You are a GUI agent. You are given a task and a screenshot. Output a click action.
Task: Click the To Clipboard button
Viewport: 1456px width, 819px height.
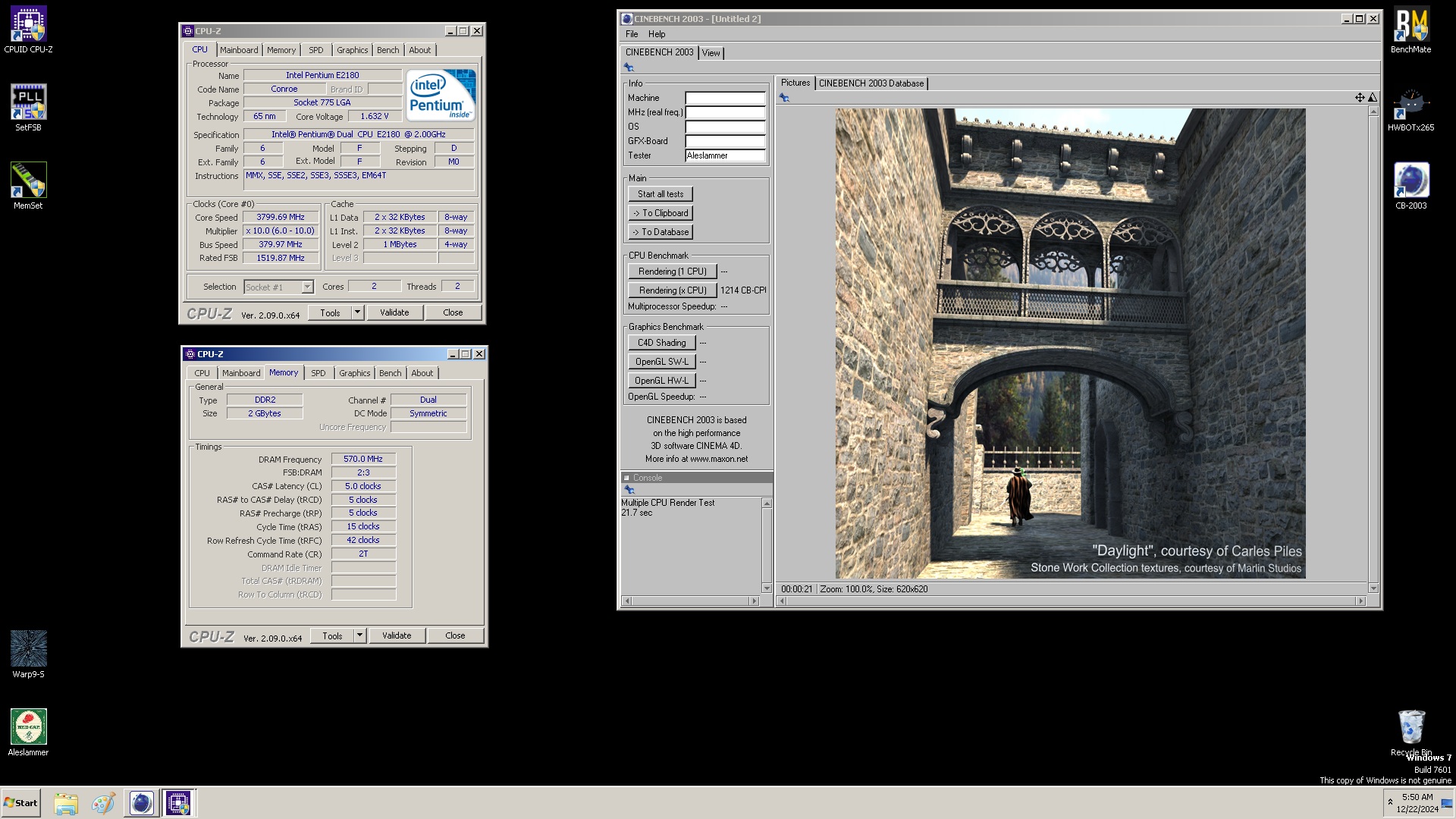click(661, 213)
